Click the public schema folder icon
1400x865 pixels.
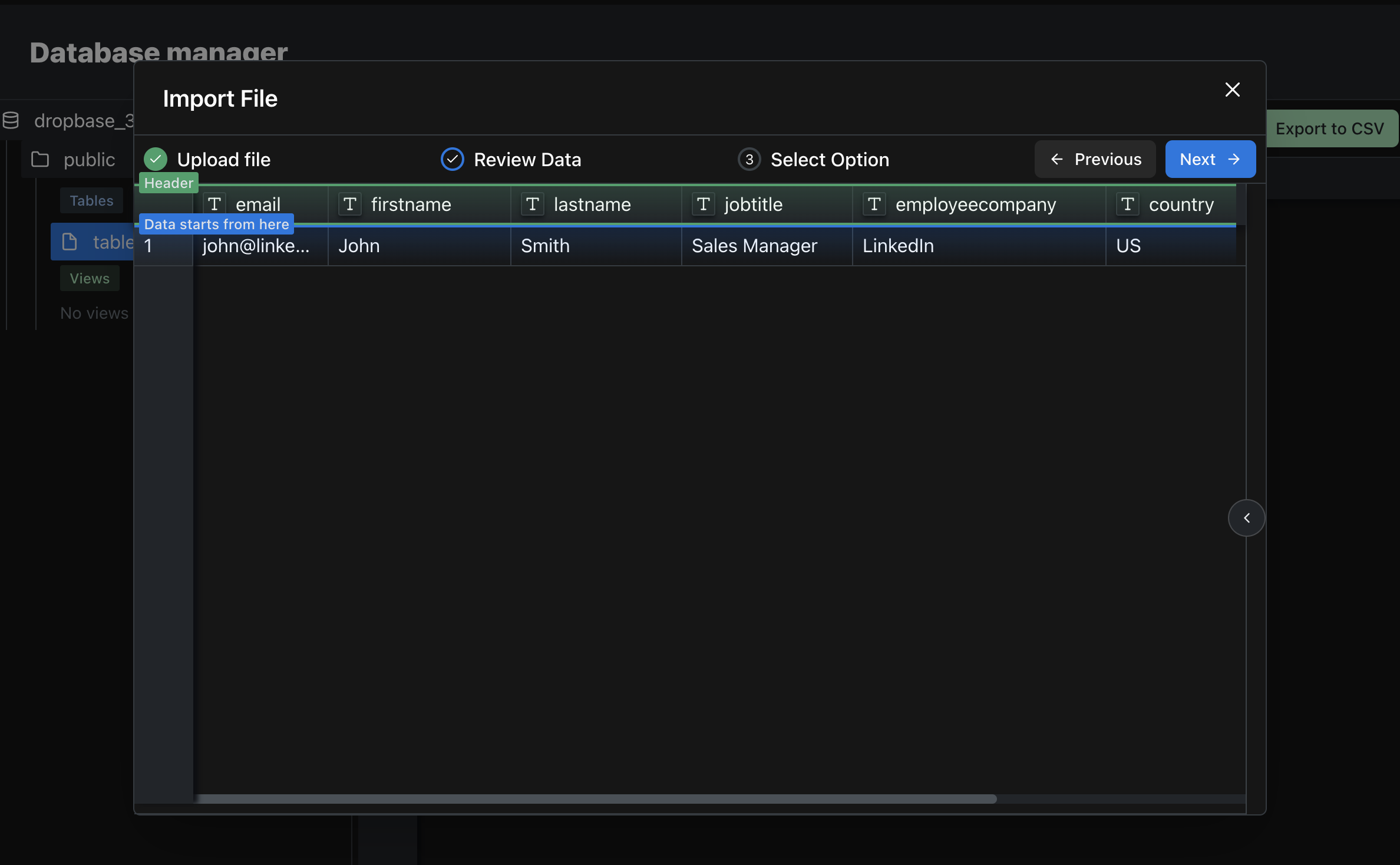(40, 160)
